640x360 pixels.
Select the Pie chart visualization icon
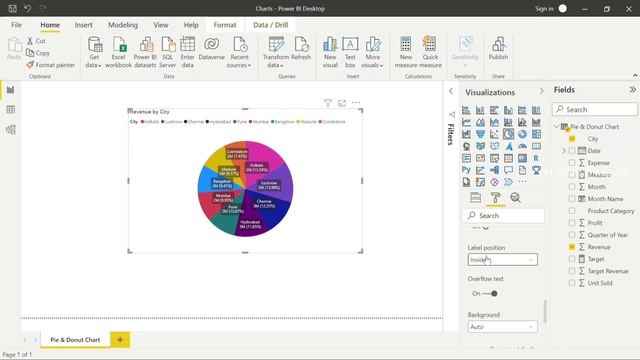point(508,134)
